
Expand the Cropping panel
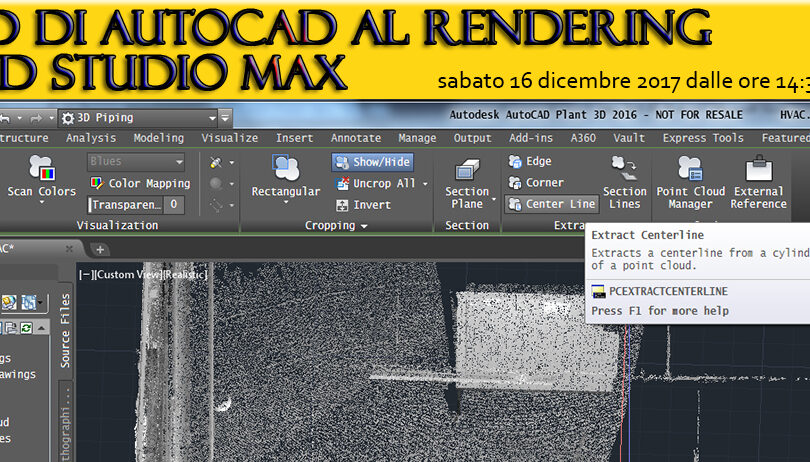click(x=336, y=226)
